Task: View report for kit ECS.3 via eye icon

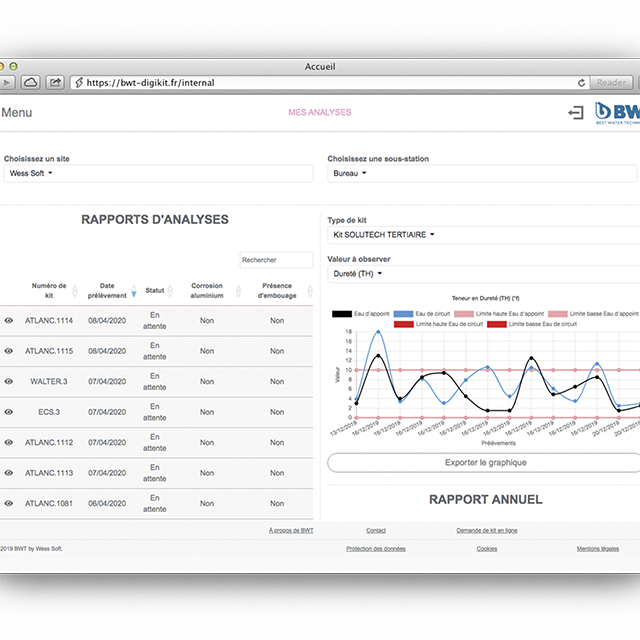Action: click(8, 411)
